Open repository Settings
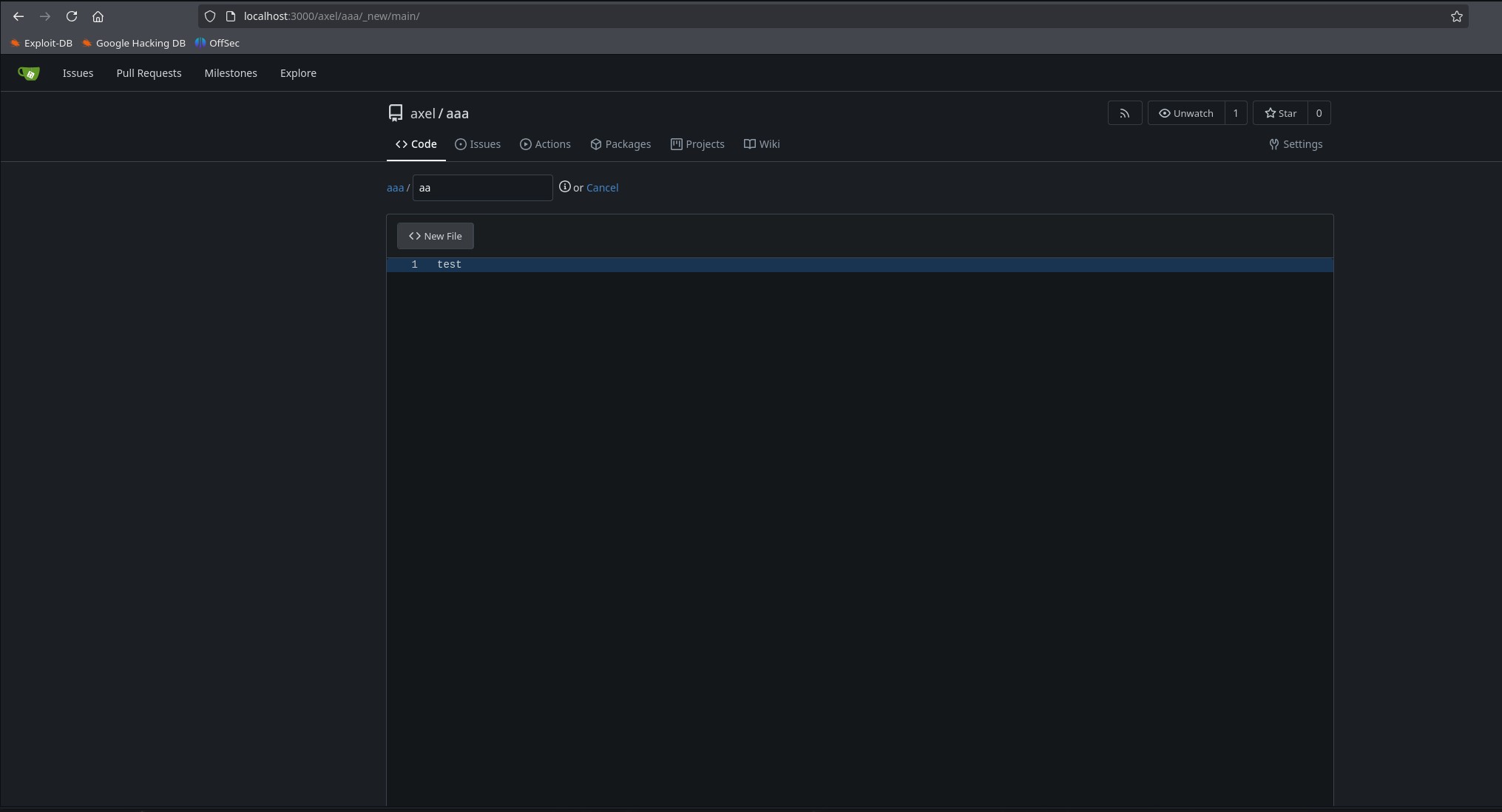This screenshot has width=1502, height=812. coord(1295,144)
